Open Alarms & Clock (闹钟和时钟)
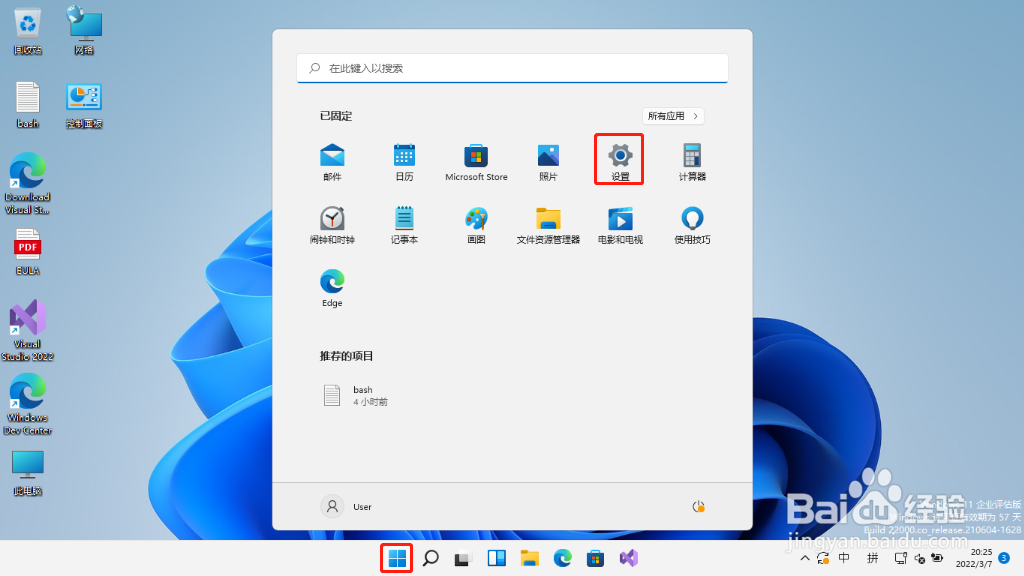The image size is (1024, 576). 332,225
